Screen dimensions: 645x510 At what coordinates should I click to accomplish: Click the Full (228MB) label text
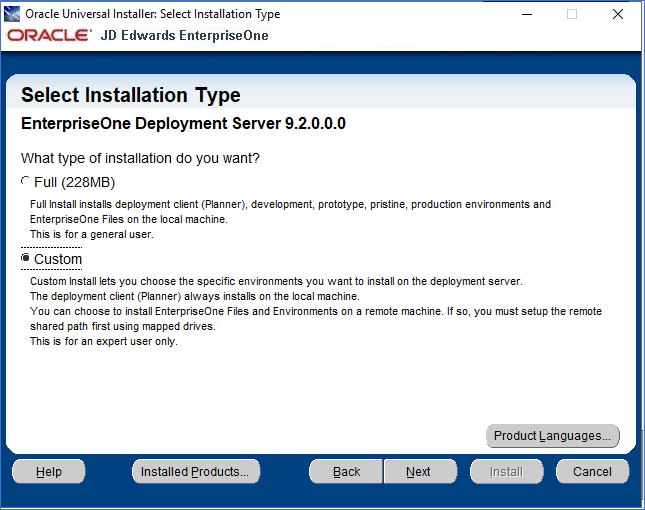coord(74,182)
